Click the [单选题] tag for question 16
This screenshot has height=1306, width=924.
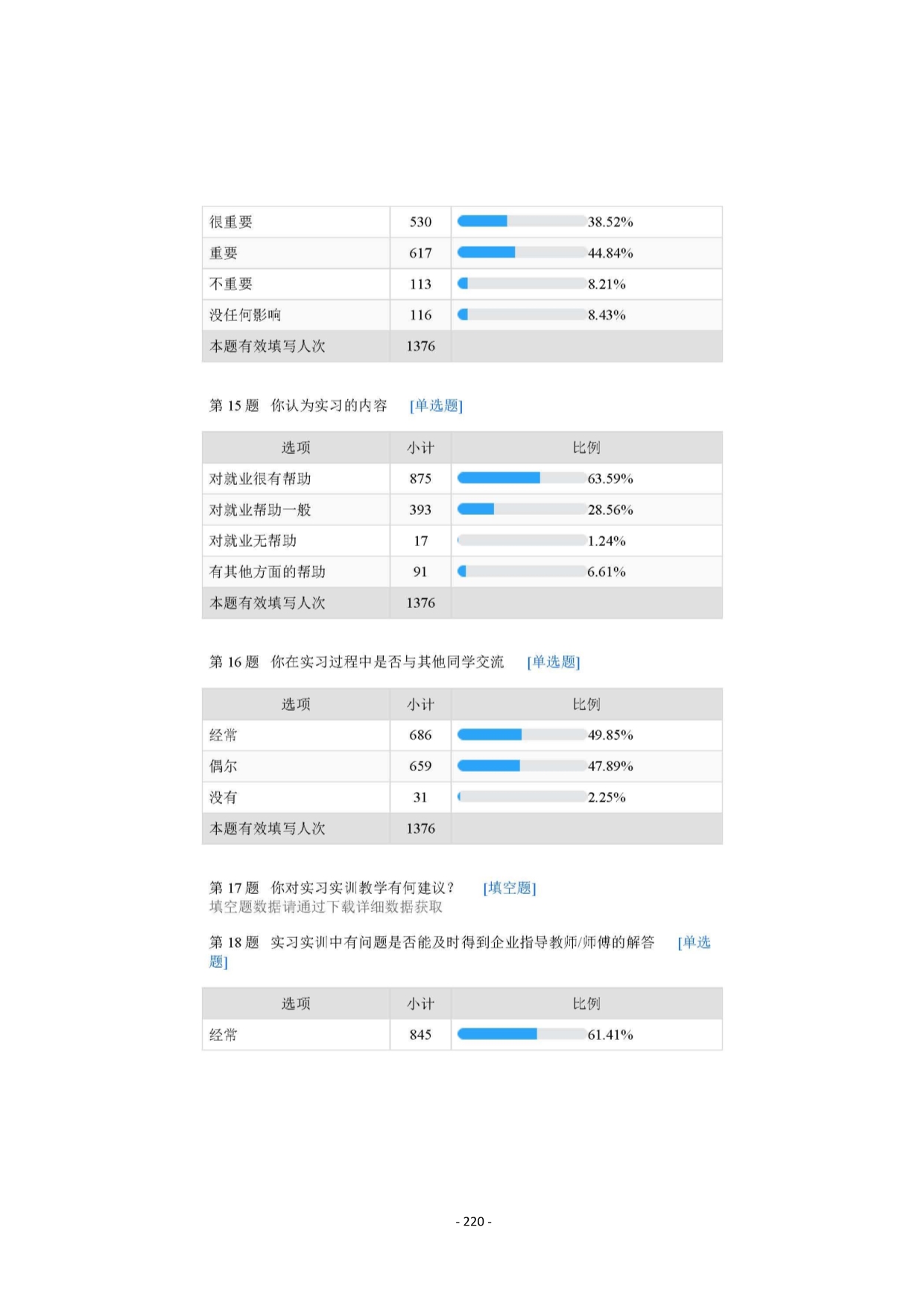(x=553, y=662)
